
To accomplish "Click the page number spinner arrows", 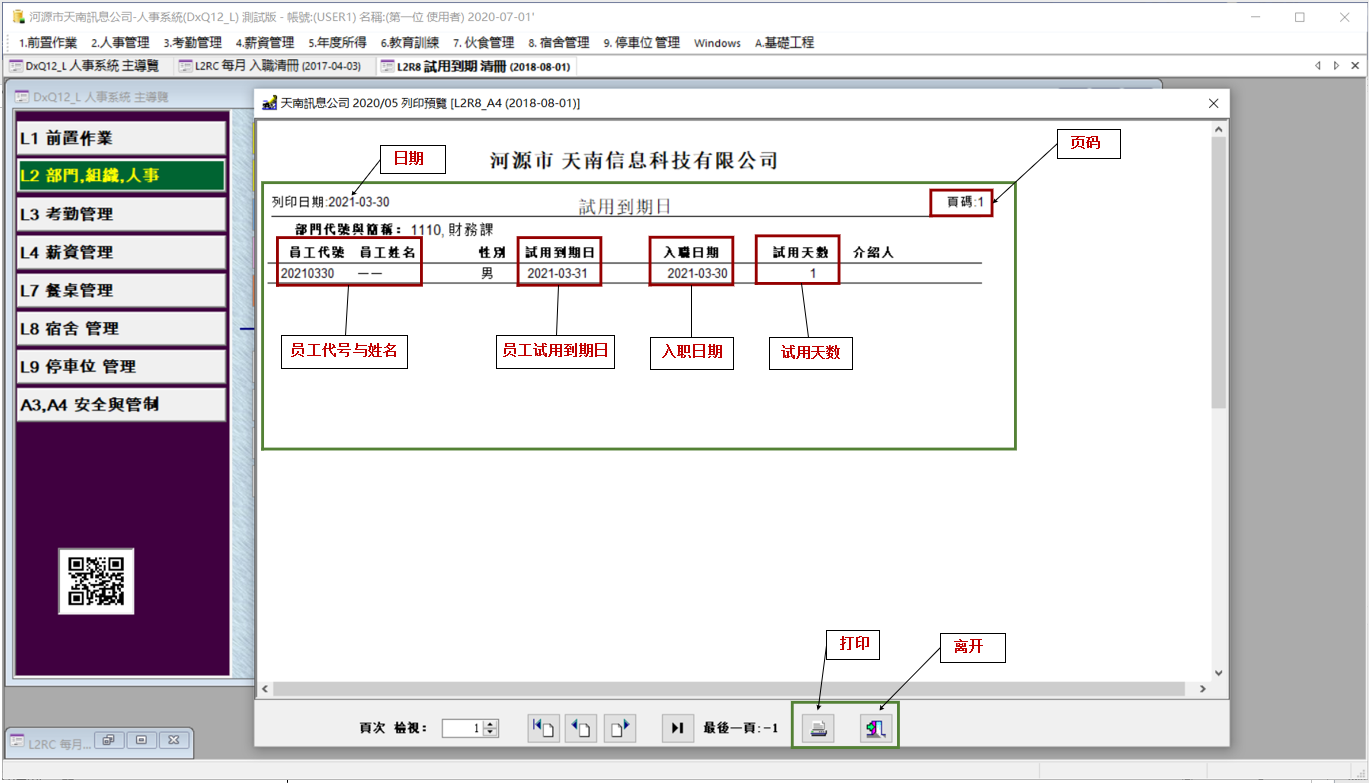I will click(x=490, y=729).
